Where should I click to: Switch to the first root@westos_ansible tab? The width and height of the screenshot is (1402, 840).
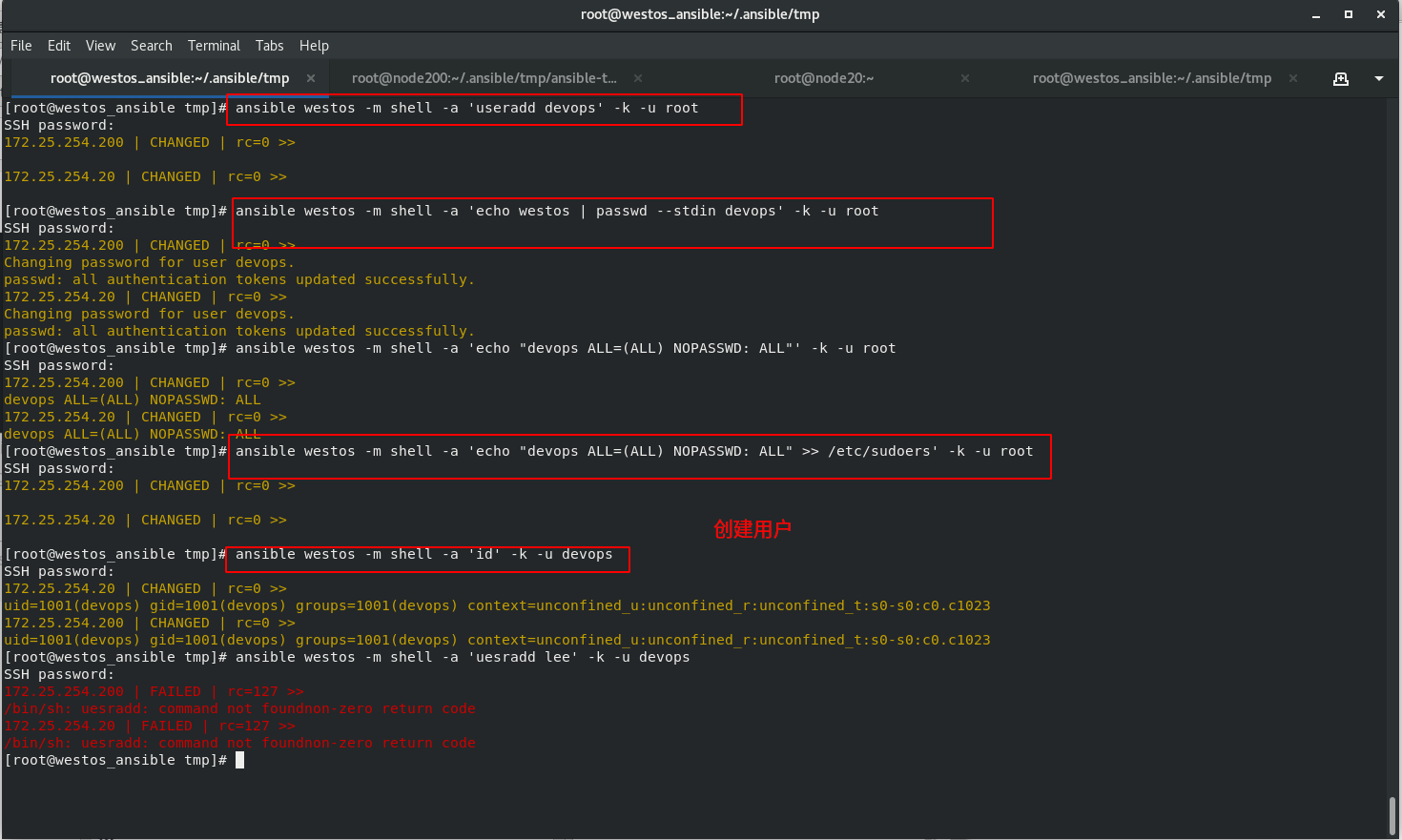(170, 78)
